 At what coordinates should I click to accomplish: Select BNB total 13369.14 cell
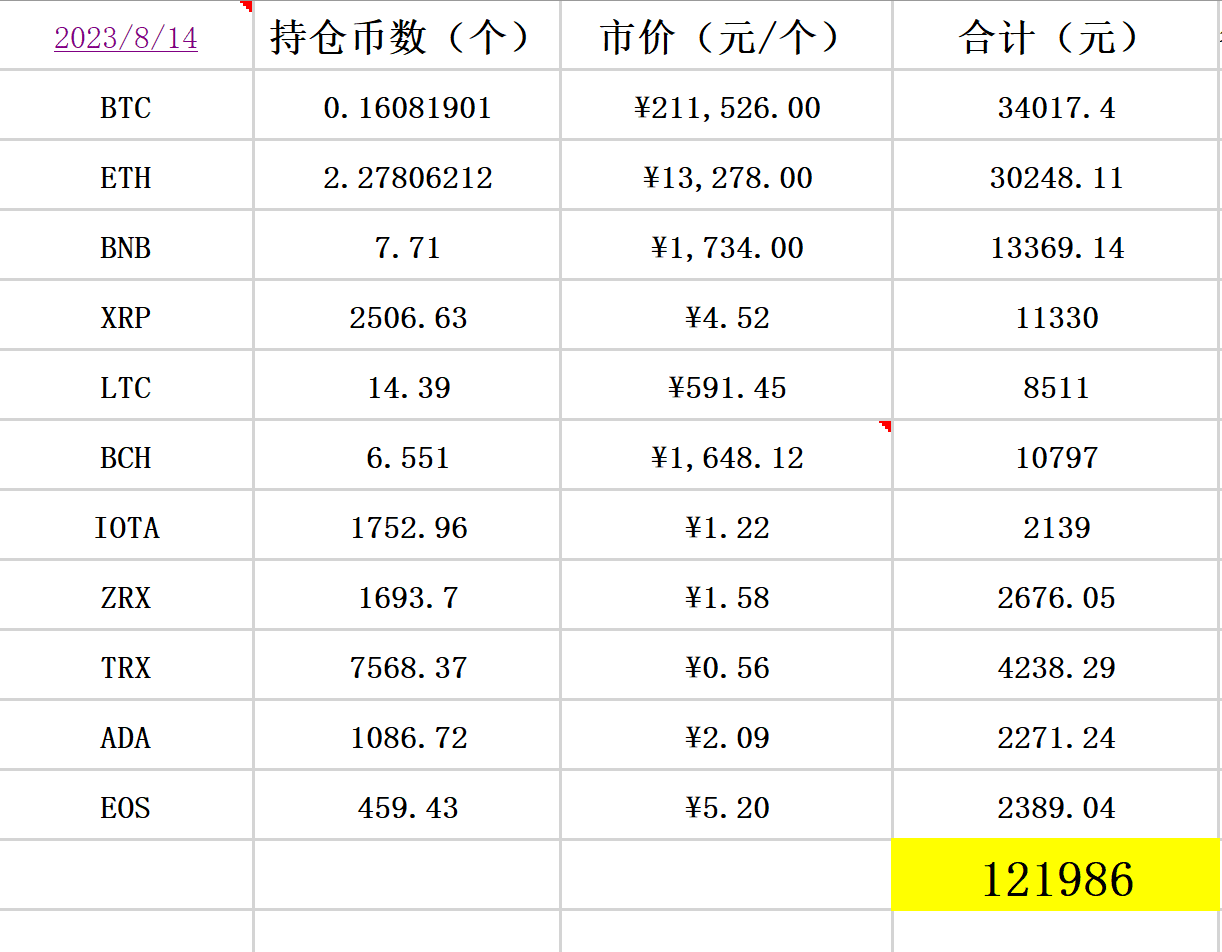coord(1057,245)
